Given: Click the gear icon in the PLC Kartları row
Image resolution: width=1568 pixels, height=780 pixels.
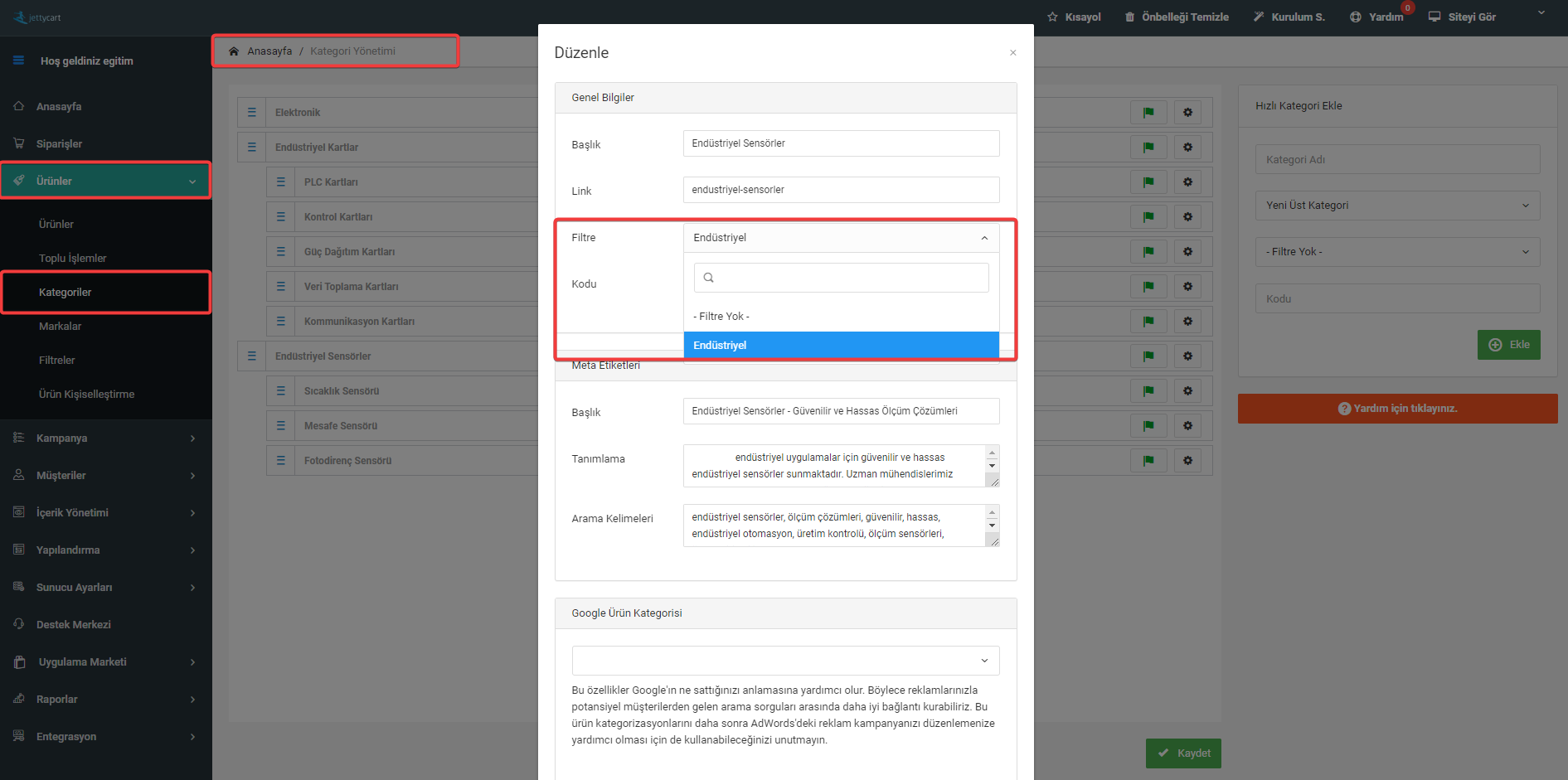Looking at the screenshot, I should click(1188, 182).
